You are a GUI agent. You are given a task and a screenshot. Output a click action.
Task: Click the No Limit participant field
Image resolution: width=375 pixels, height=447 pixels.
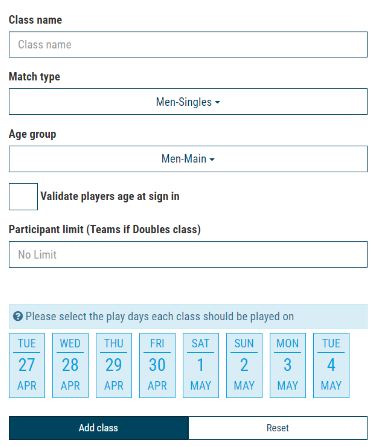click(188, 255)
